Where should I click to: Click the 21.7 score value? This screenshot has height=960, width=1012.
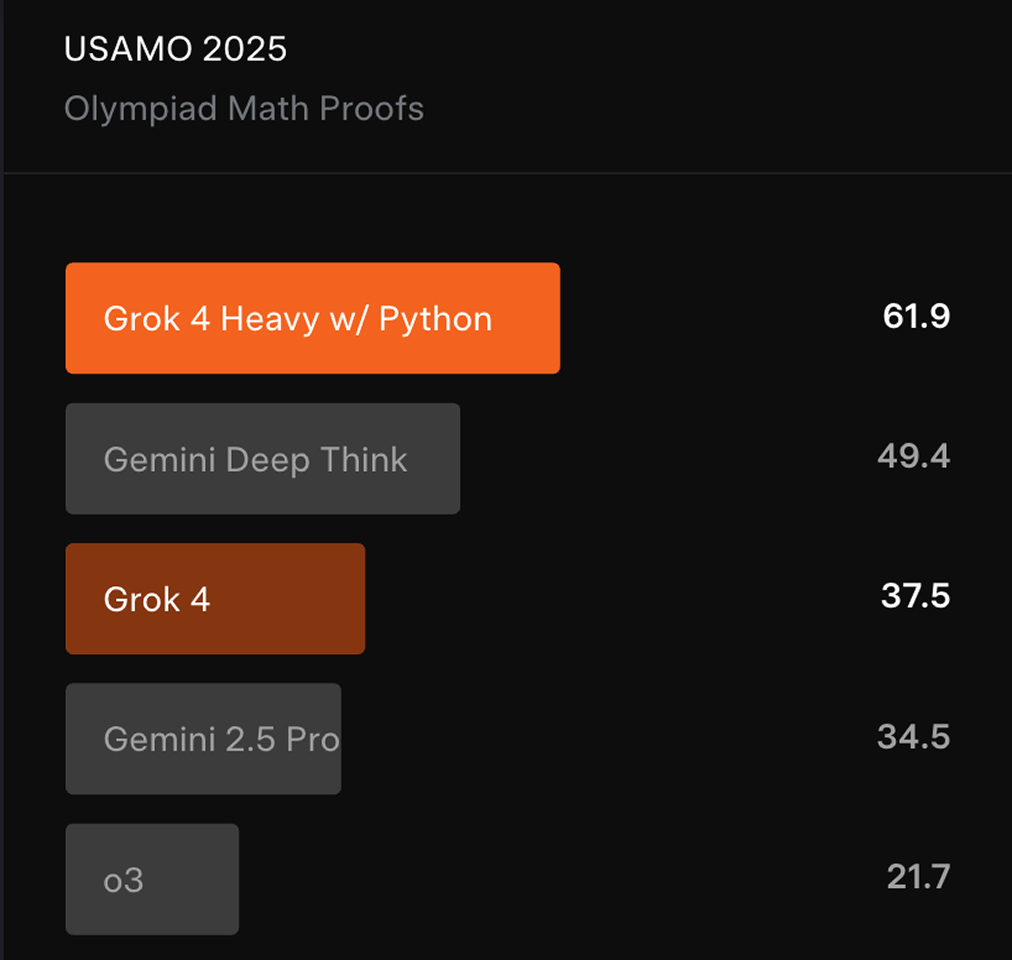(917, 877)
